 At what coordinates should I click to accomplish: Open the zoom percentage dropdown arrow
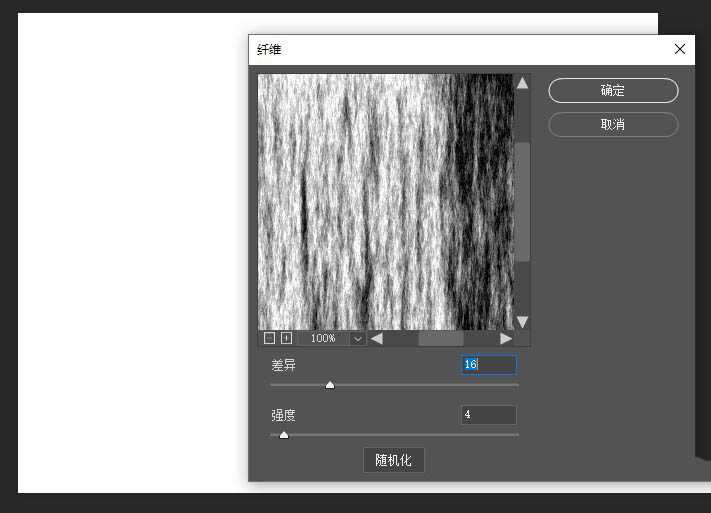pos(357,339)
